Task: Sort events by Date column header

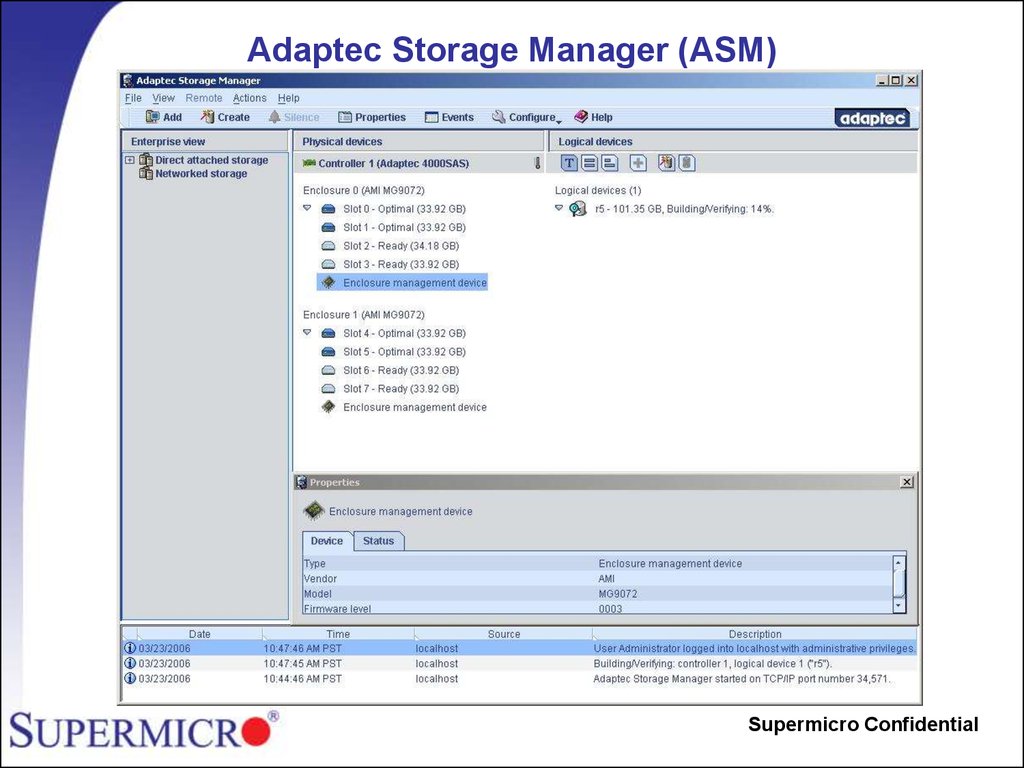Action: pyautogui.click(x=199, y=634)
